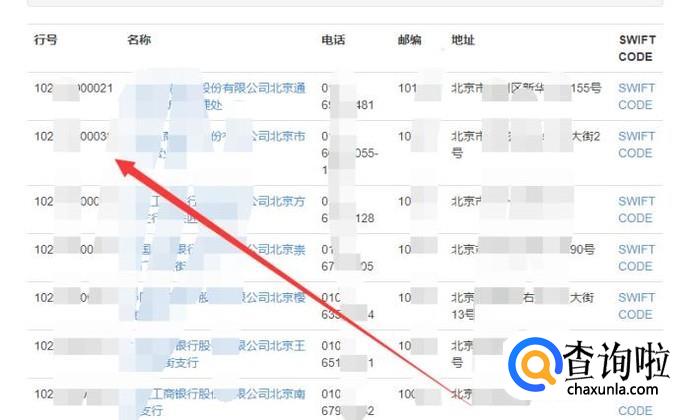Image resolution: width=682 pixels, height=420 pixels.
Task: Click the 电话 column header
Action: [333, 41]
